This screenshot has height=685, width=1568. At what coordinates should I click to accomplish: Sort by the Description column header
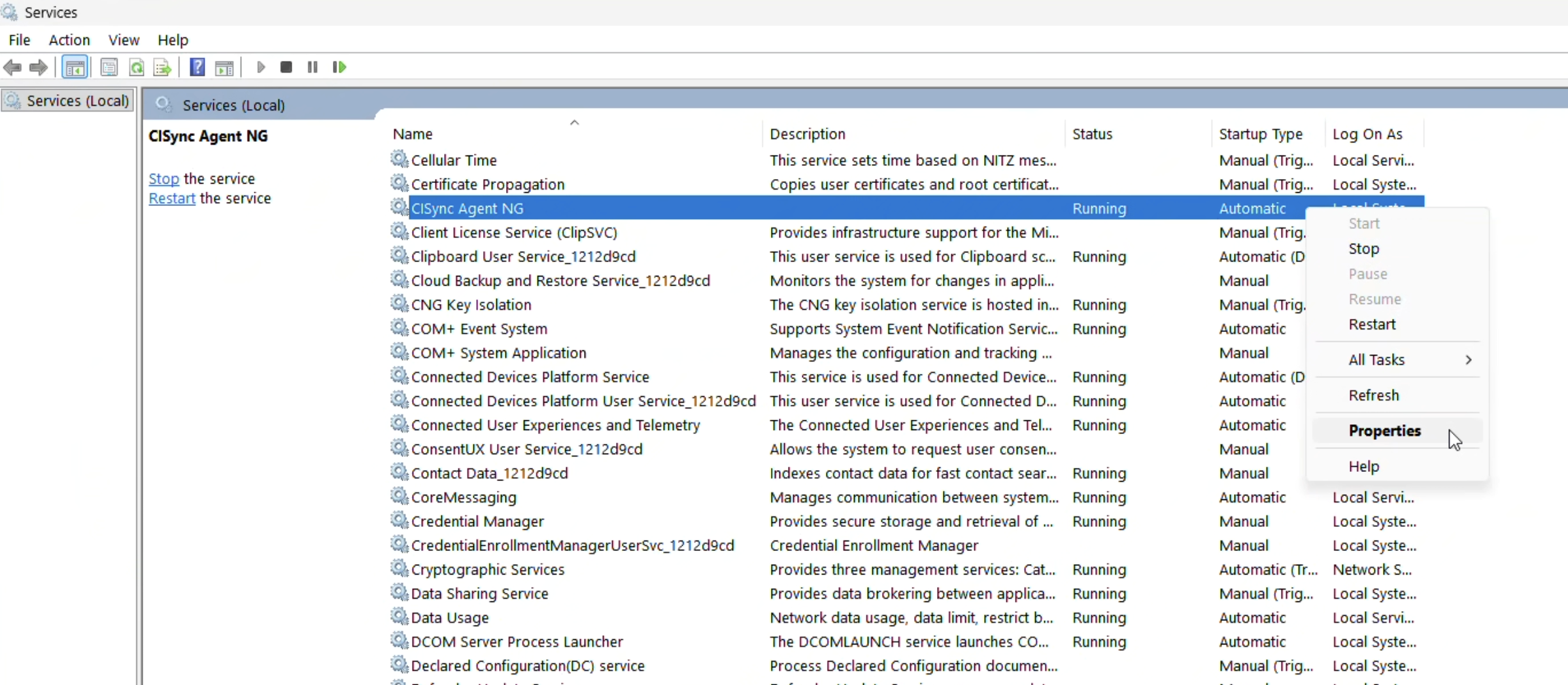(x=914, y=134)
